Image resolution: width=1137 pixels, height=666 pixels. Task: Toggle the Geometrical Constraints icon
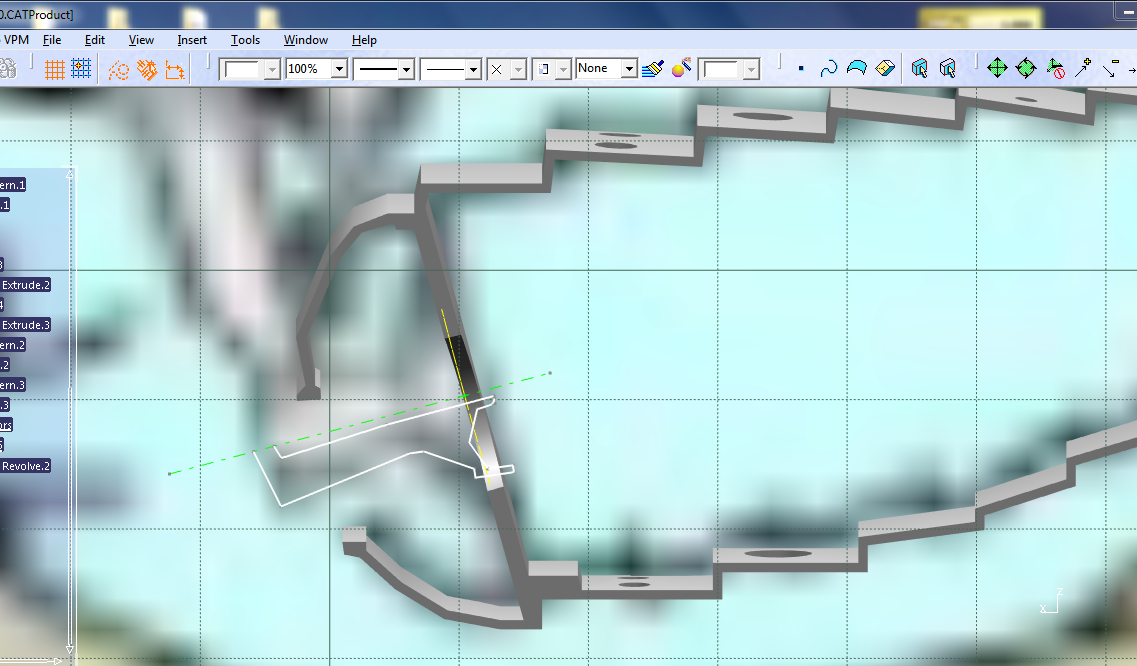click(x=147, y=70)
